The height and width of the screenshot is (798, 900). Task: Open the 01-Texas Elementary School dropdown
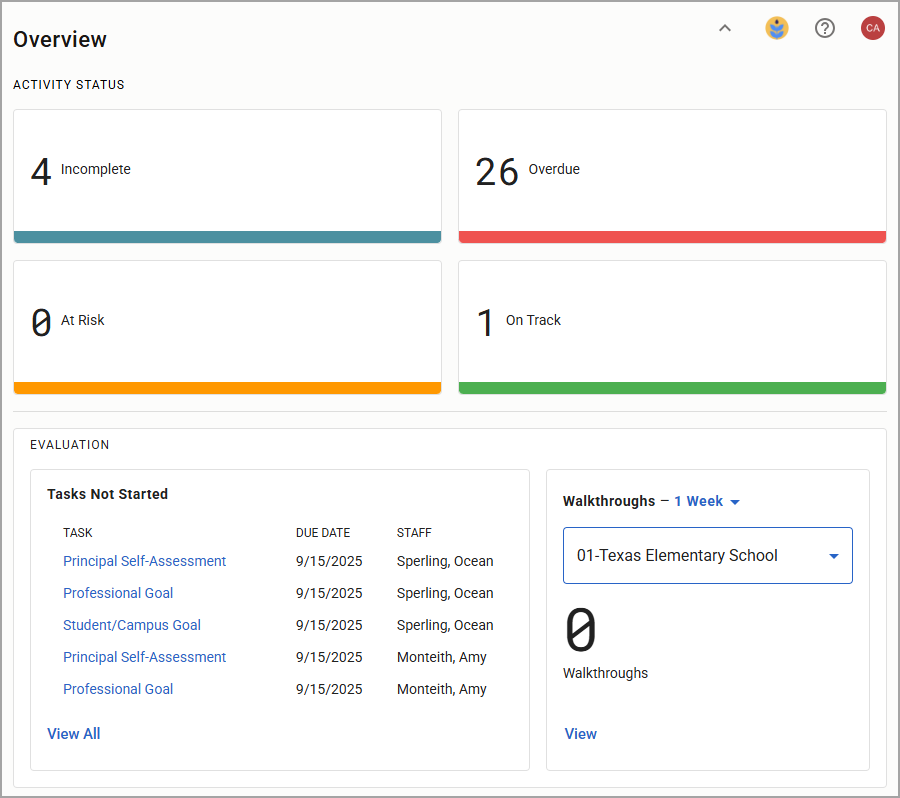pyautogui.click(x=708, y=556)
